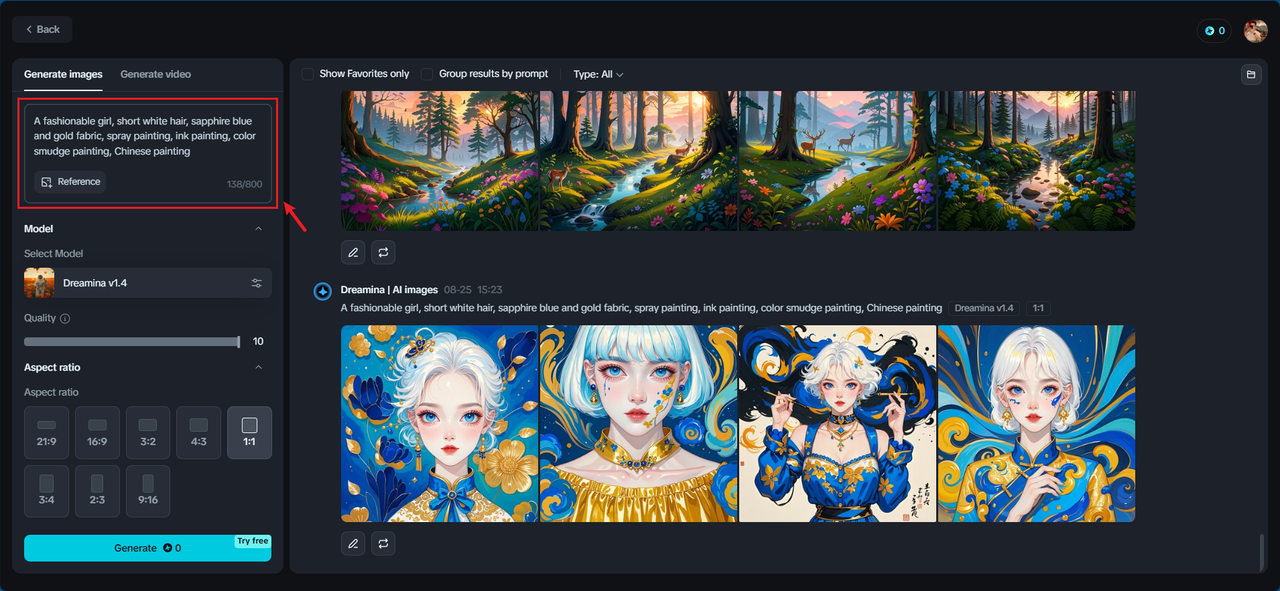Click the Quality info icon
The width and height of the screenshot is (1280, 591).
tap(65, 318)
